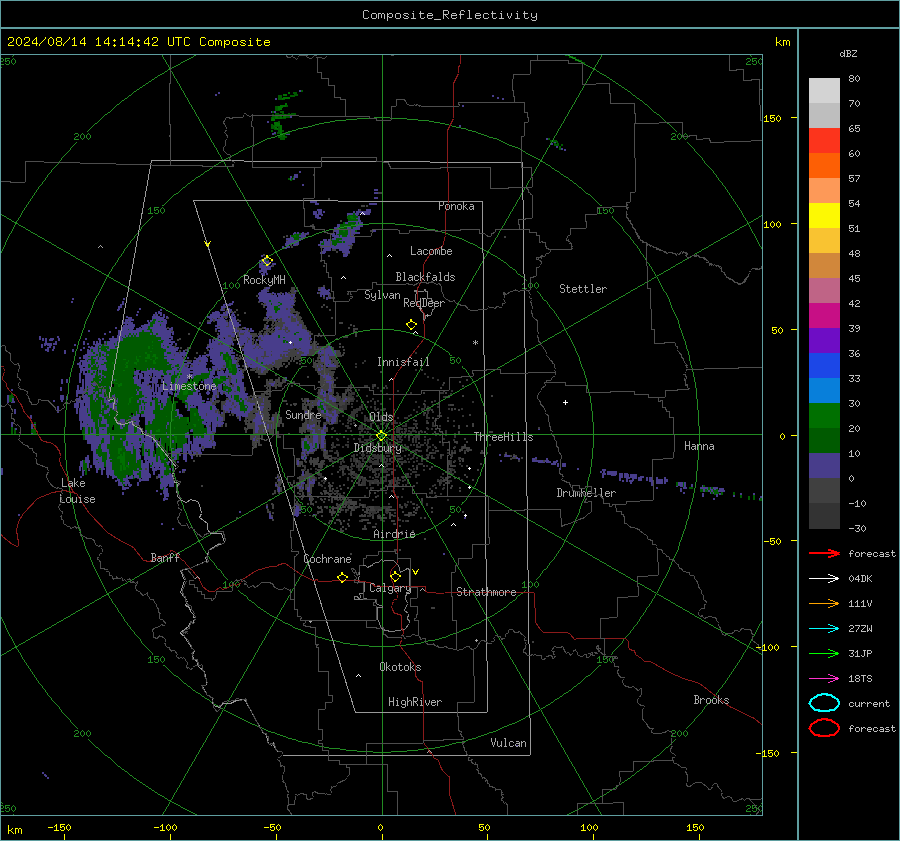This screenshot has height=841, width=900.
Task: Click the Blackfalds town label
Action: (425, 277)
